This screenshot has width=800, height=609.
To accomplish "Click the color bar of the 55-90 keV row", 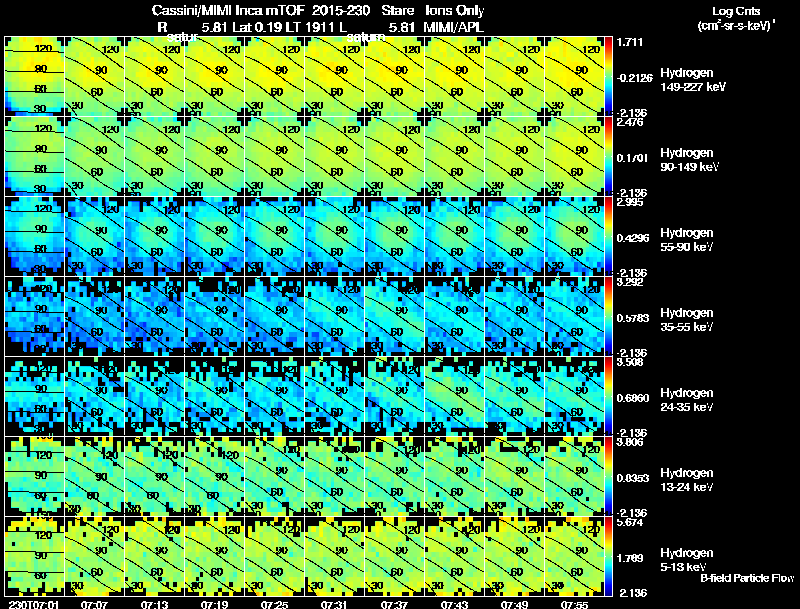I will click(x=608, y=236).
